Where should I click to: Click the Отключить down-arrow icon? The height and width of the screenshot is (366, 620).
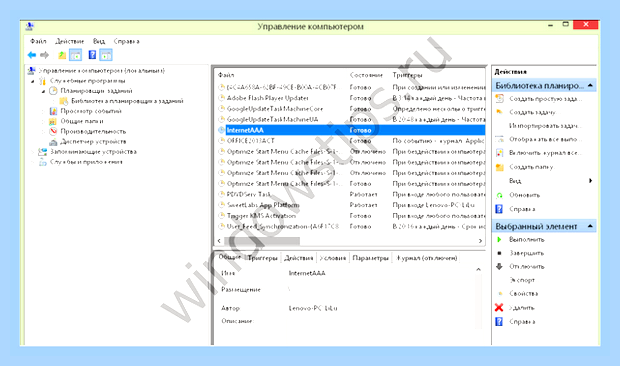pos(499,266)
